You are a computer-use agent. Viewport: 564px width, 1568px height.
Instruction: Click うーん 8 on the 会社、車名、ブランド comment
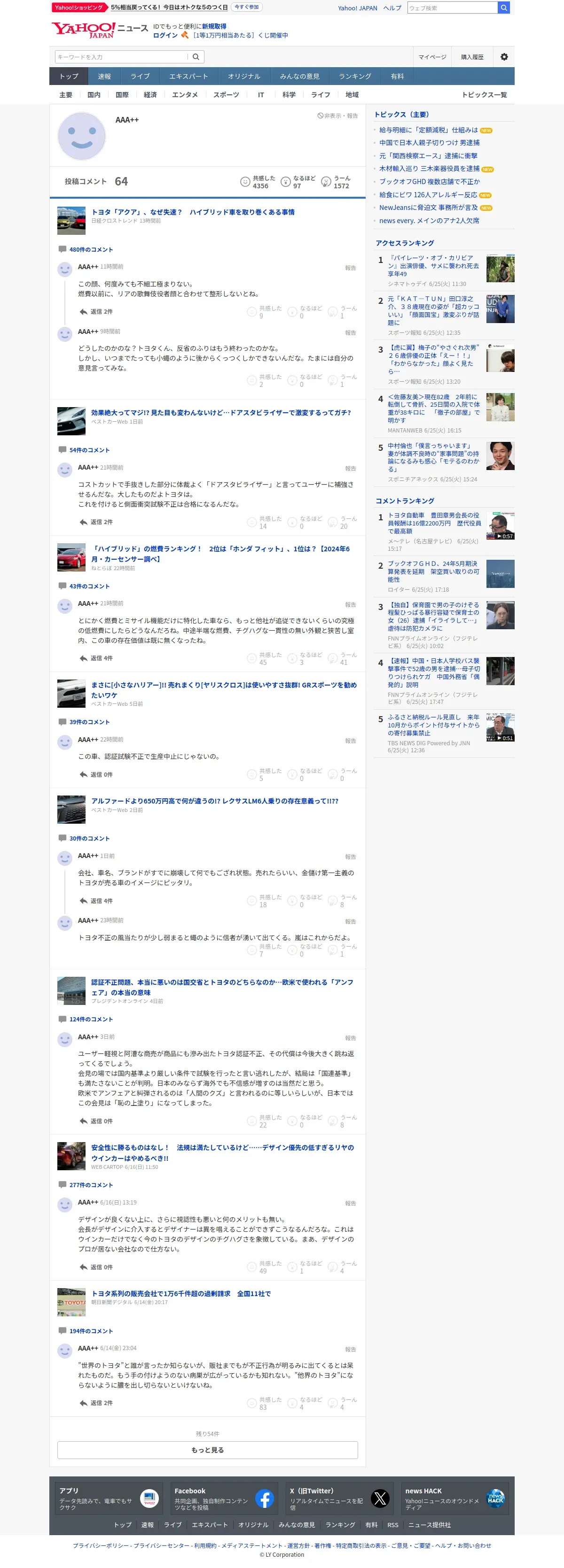342,901
